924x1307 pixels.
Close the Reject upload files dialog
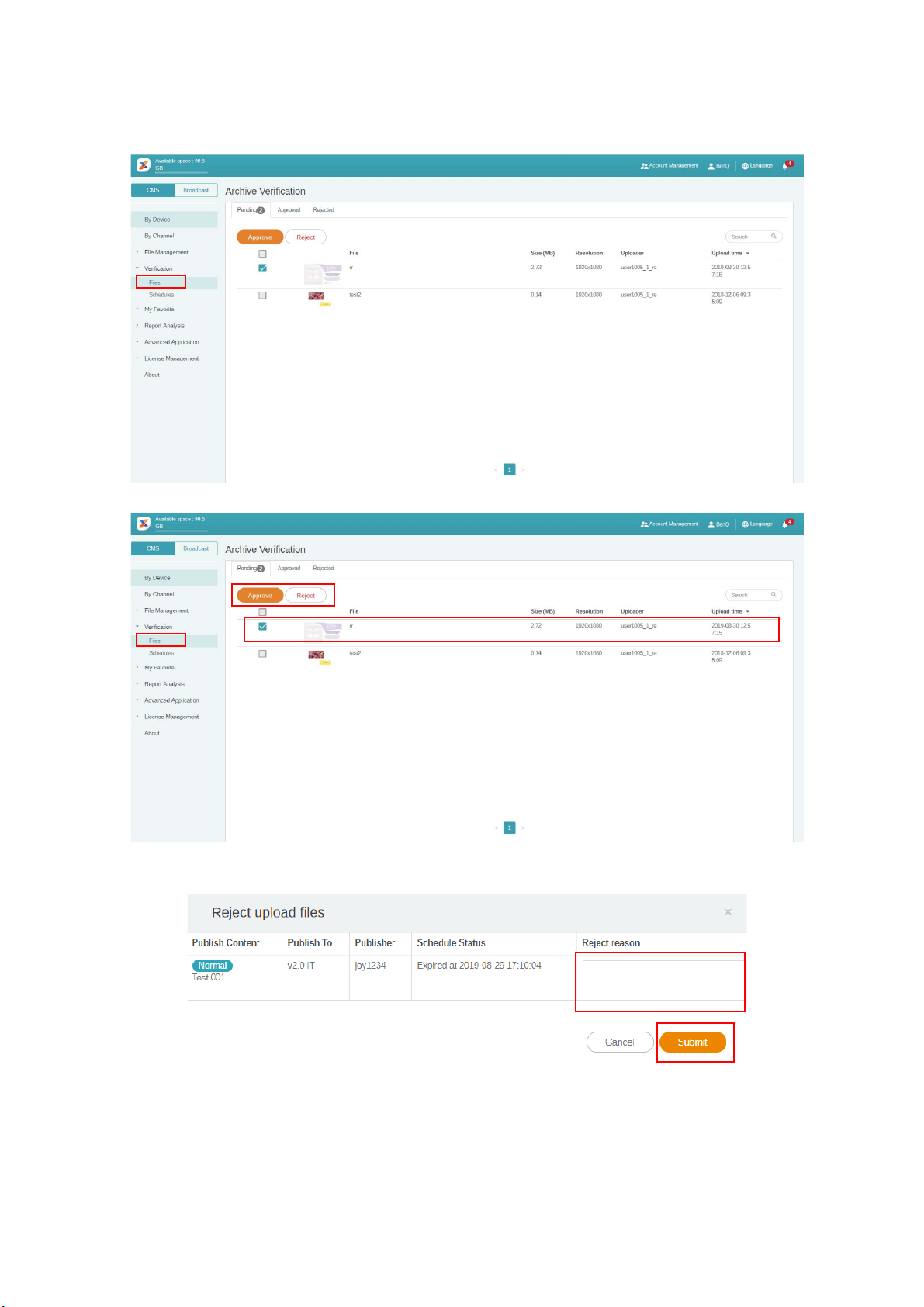click(x=728, y=912)
